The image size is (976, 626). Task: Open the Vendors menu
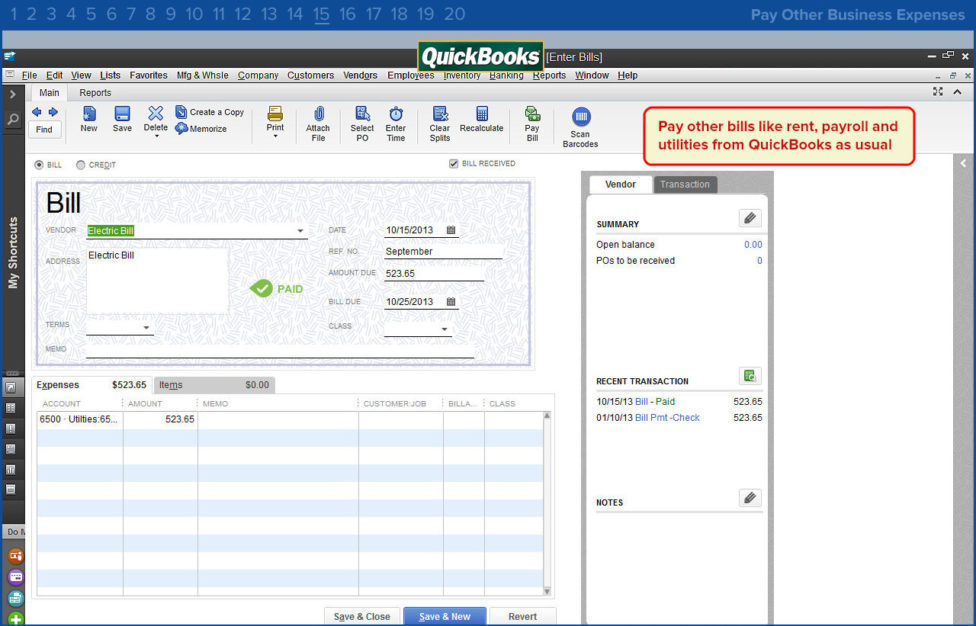(x=360, y=75)
